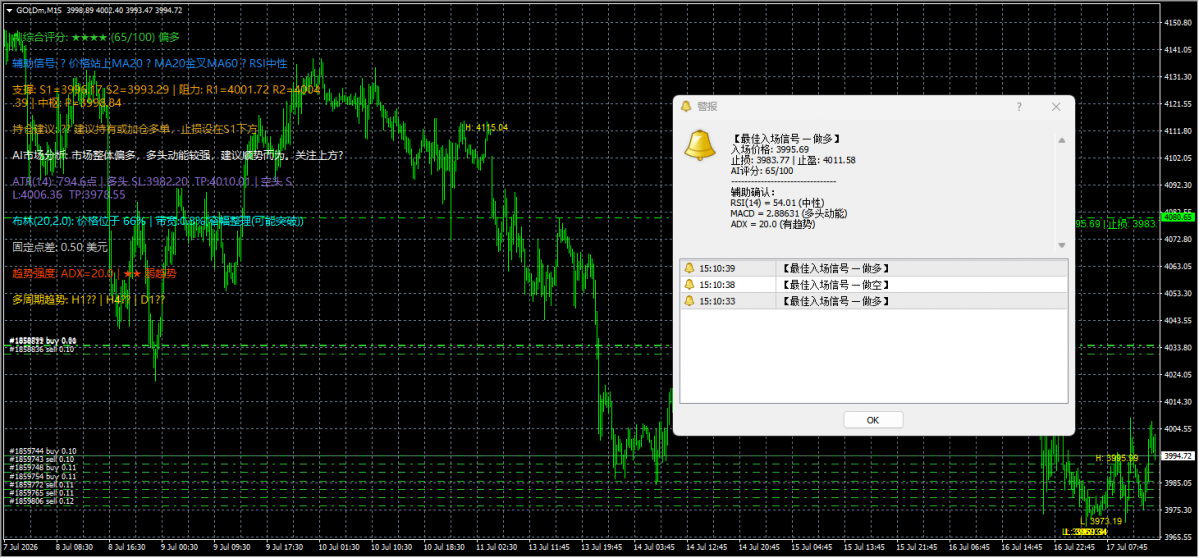
Task: Select the 15:10:38 做空 alert message cell
Action: (x=921, y=284)
